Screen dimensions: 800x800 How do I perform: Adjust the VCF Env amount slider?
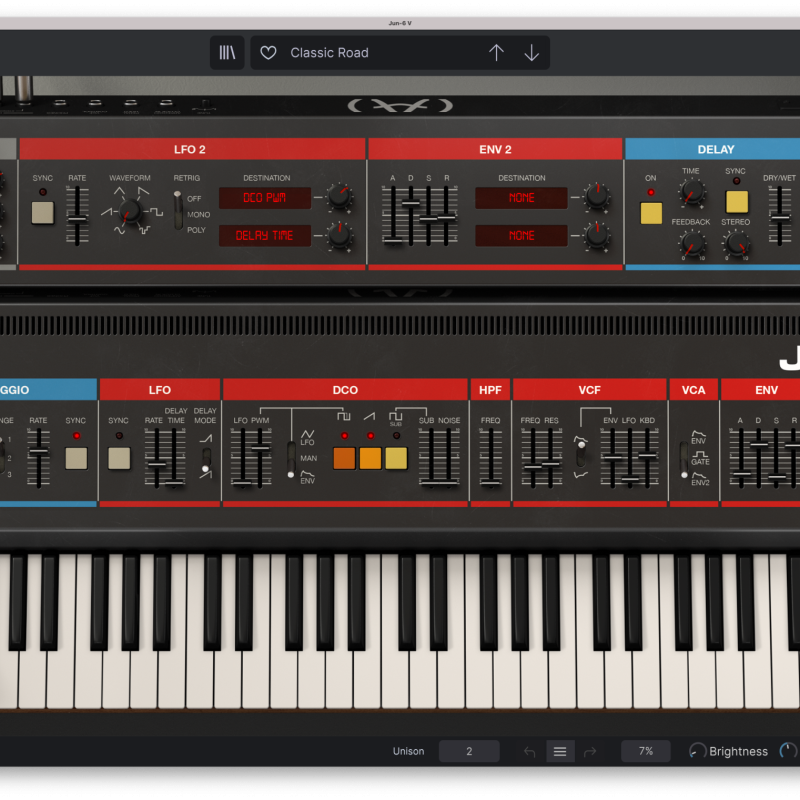point(612,457)
